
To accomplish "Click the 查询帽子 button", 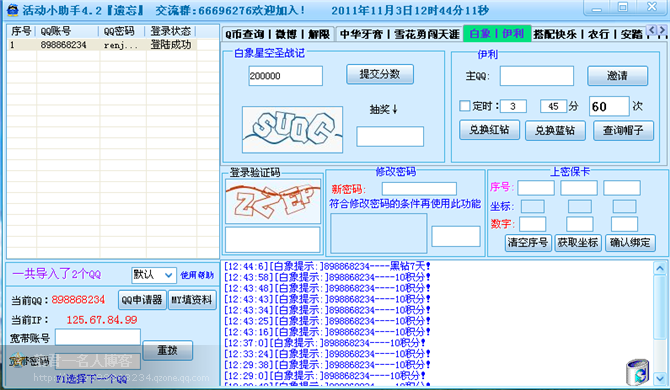I will [623, 130].
